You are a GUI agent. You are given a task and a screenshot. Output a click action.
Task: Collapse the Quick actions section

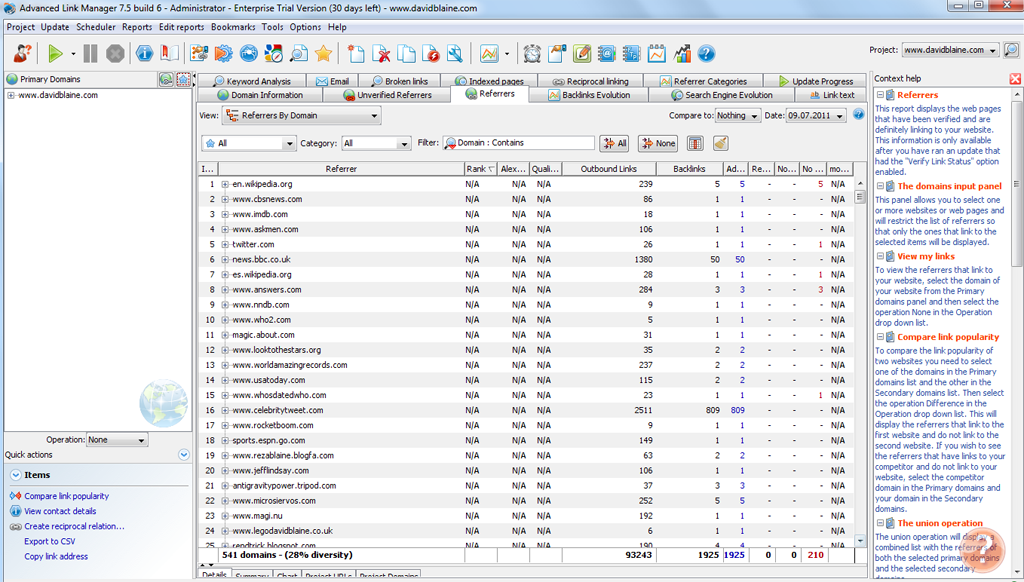[184, 455]
